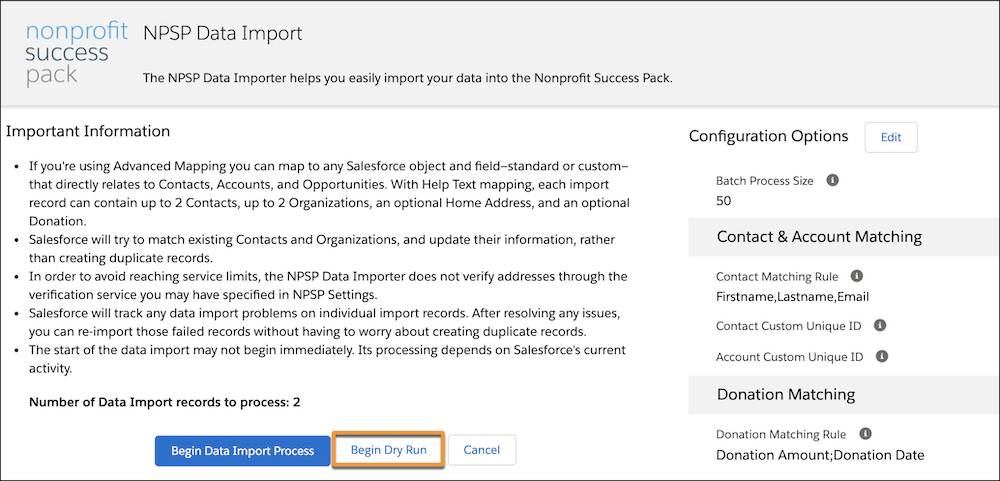
Task: Click the Begin Data Import Process button
Action: pyautogui.click(x=242, y=450)
